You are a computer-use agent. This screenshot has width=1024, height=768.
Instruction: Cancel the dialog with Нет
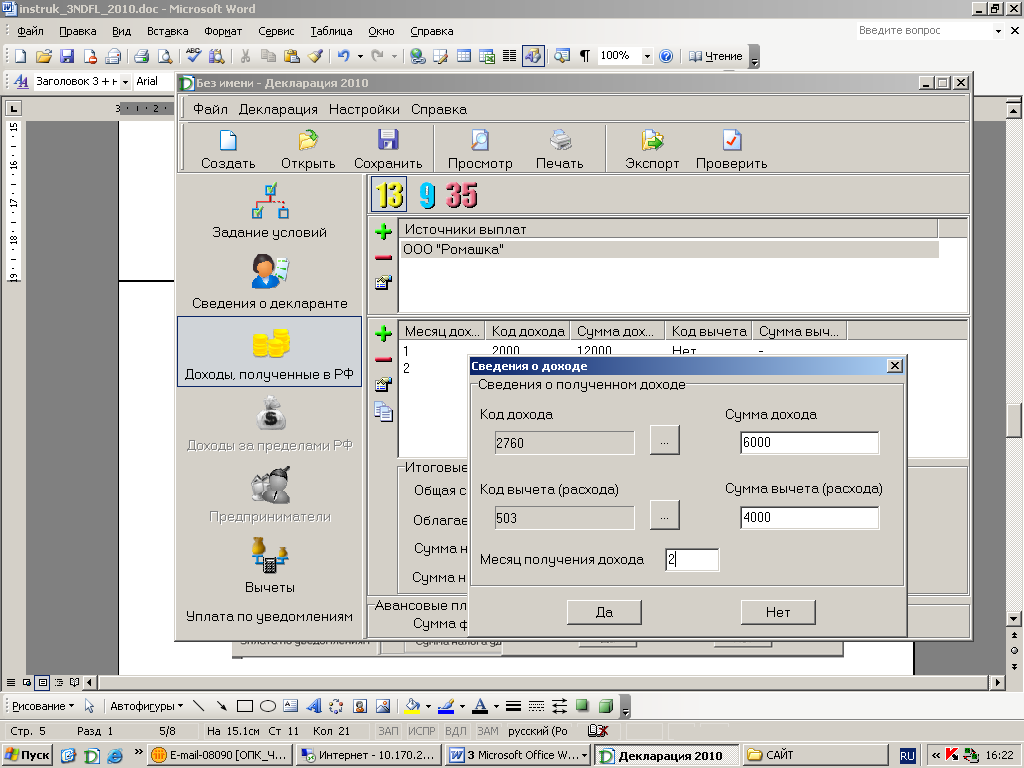click(x=778, y=612)
